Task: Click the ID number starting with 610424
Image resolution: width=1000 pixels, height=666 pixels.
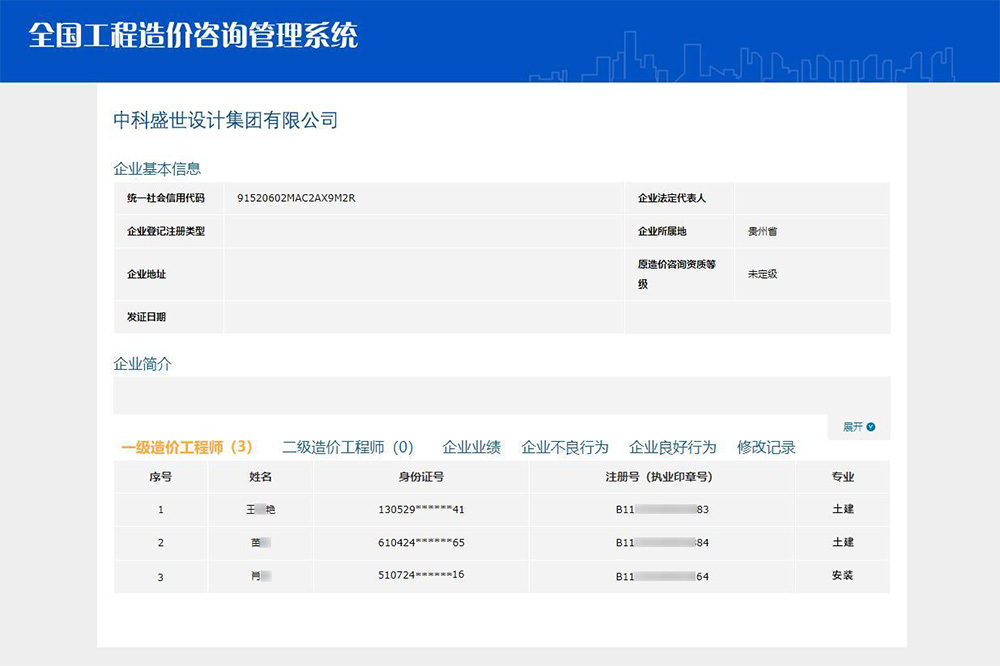Action: coord(421,543)
